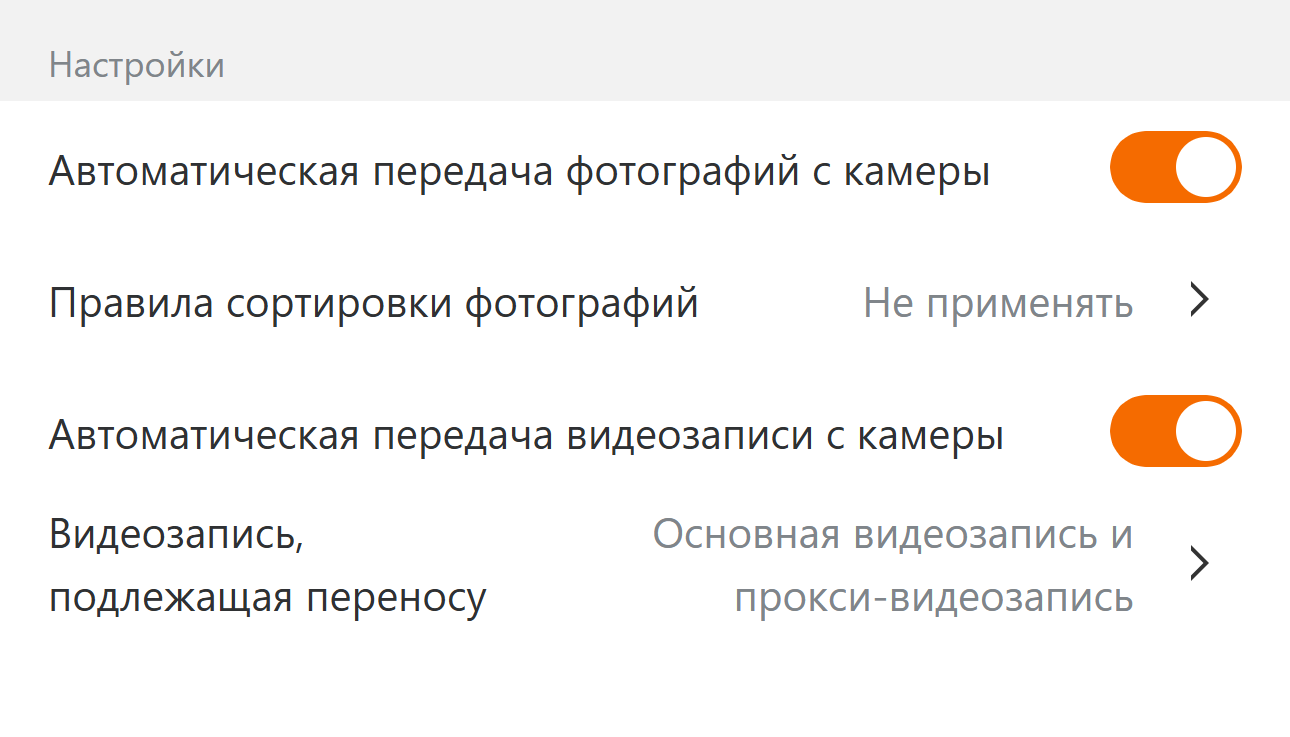The height and width of the screenshot is (737, 1290).
Task: Click 'Основная видеозапись и' value text
Action: (892, 535)
